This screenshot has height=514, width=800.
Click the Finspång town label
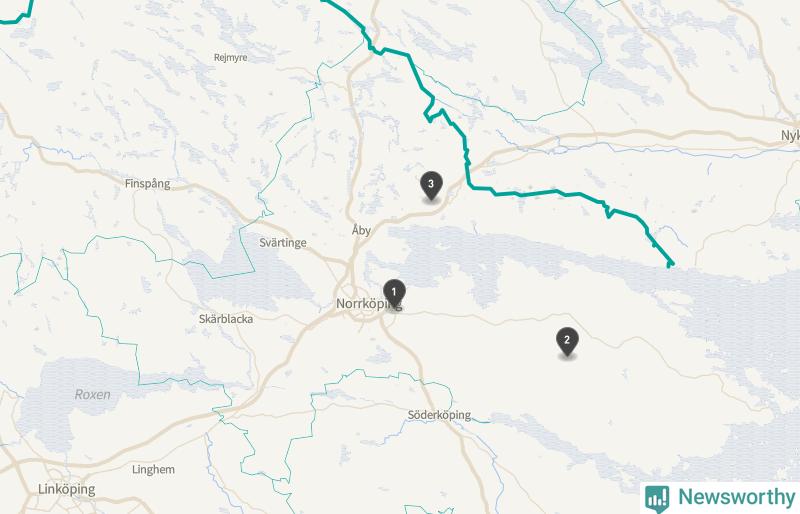pos(147,184)
